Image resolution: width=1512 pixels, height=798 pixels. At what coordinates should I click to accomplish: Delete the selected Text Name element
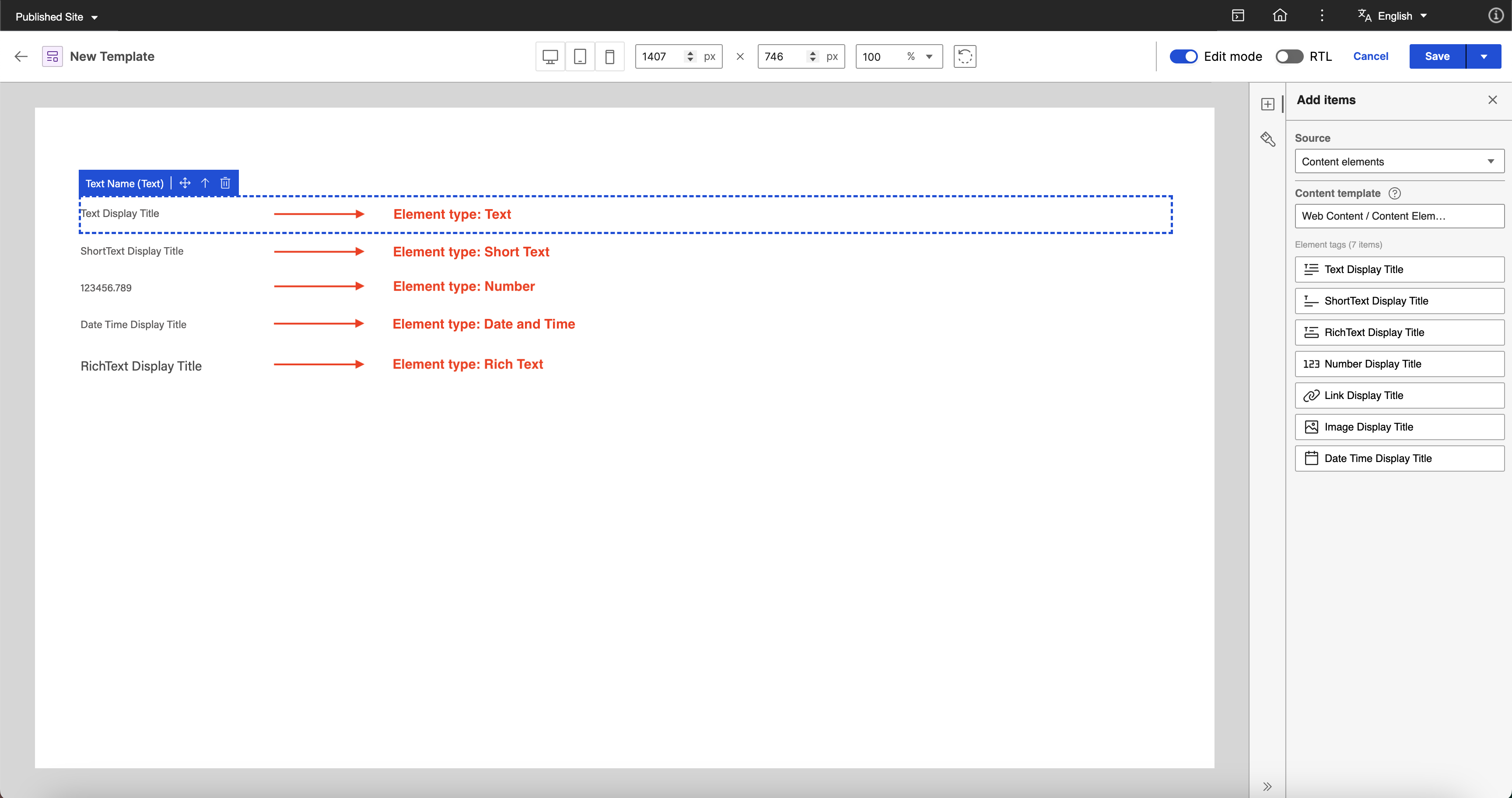[225, 183]
